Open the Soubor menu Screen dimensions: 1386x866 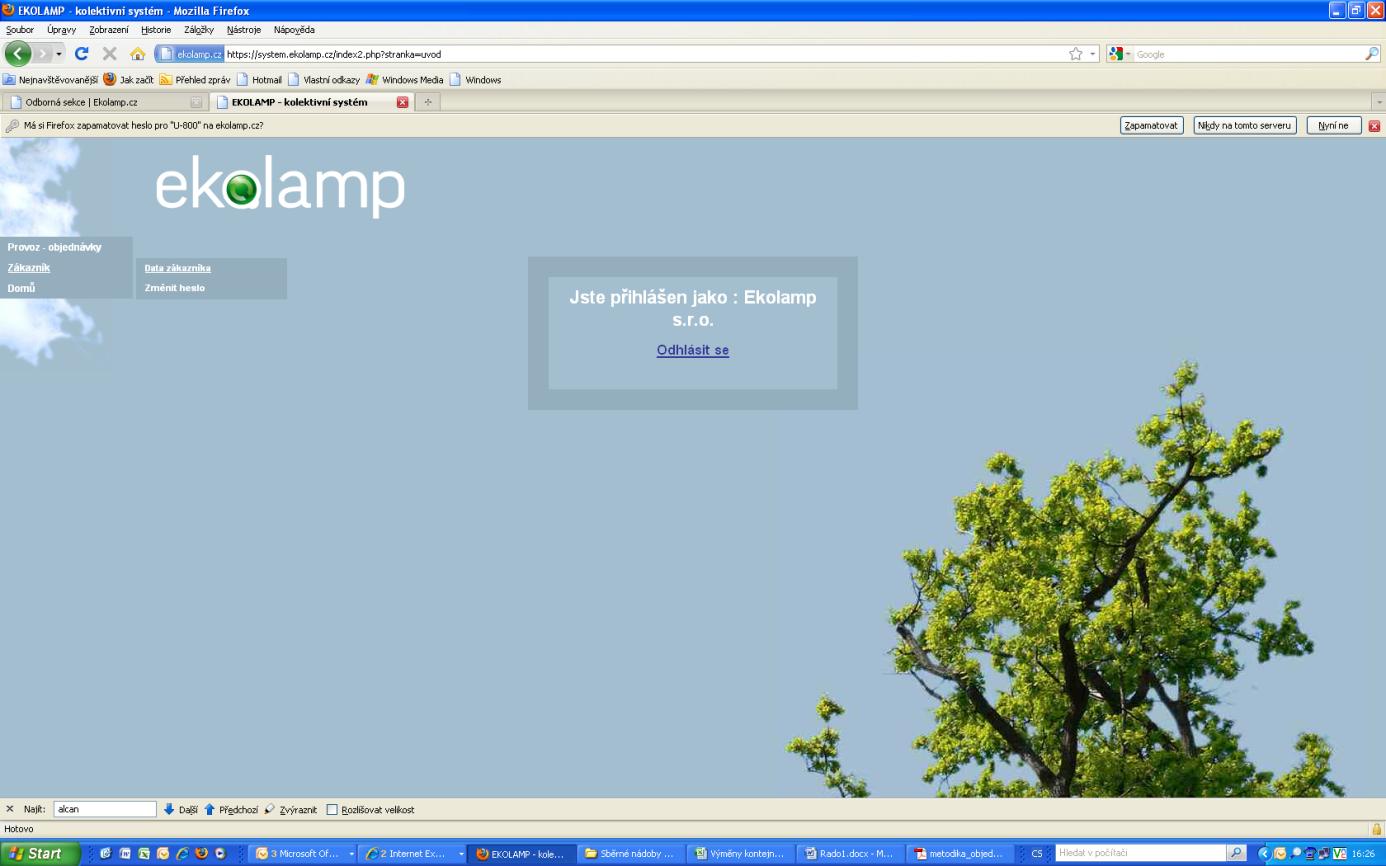(20, 29)
